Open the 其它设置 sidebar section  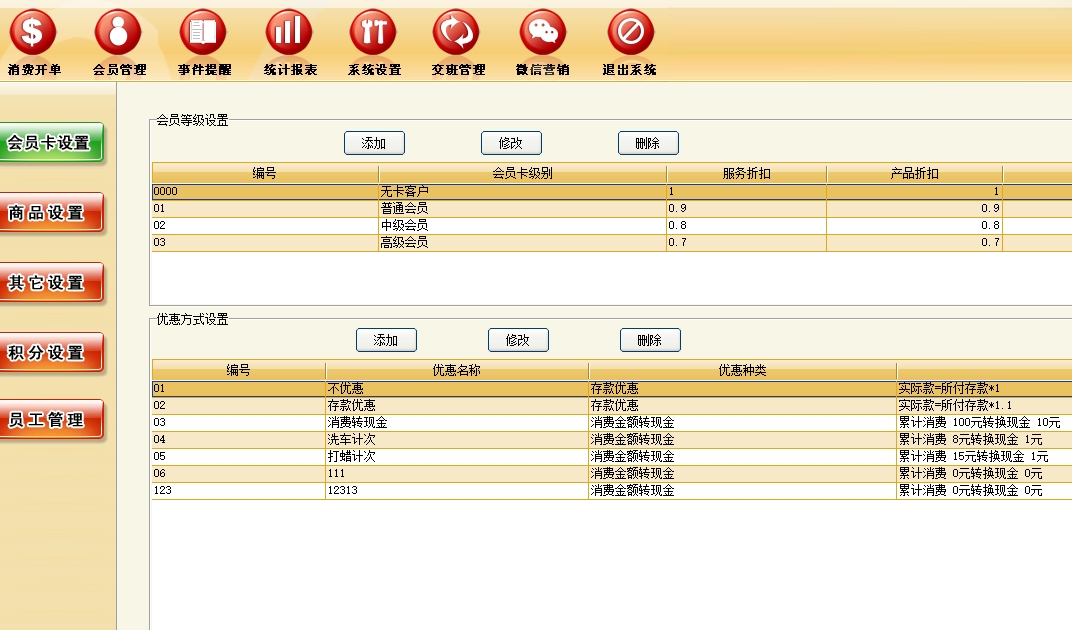pos(51,283)
